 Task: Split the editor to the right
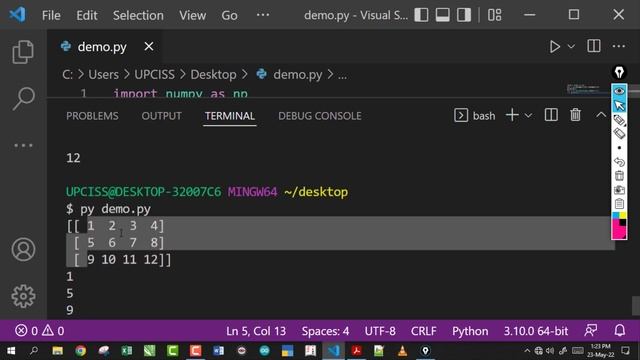[593, 46]
